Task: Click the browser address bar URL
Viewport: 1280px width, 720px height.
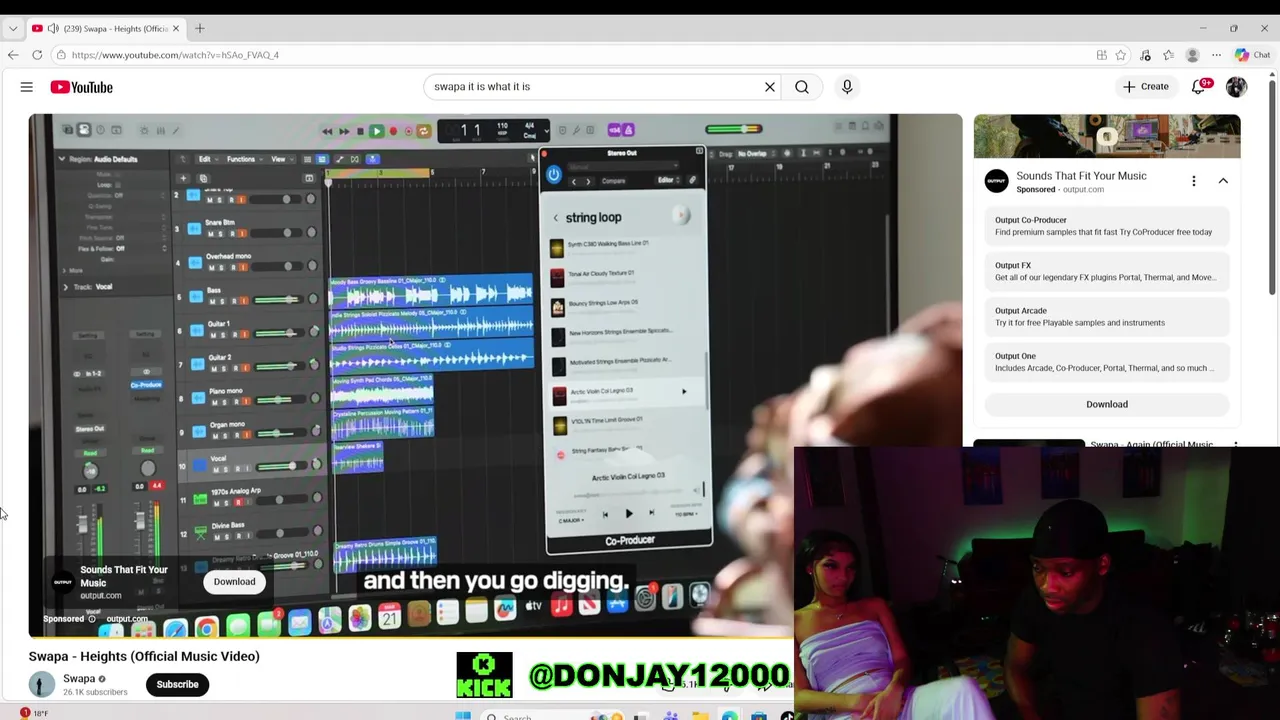Action: (x=175, y=55)
